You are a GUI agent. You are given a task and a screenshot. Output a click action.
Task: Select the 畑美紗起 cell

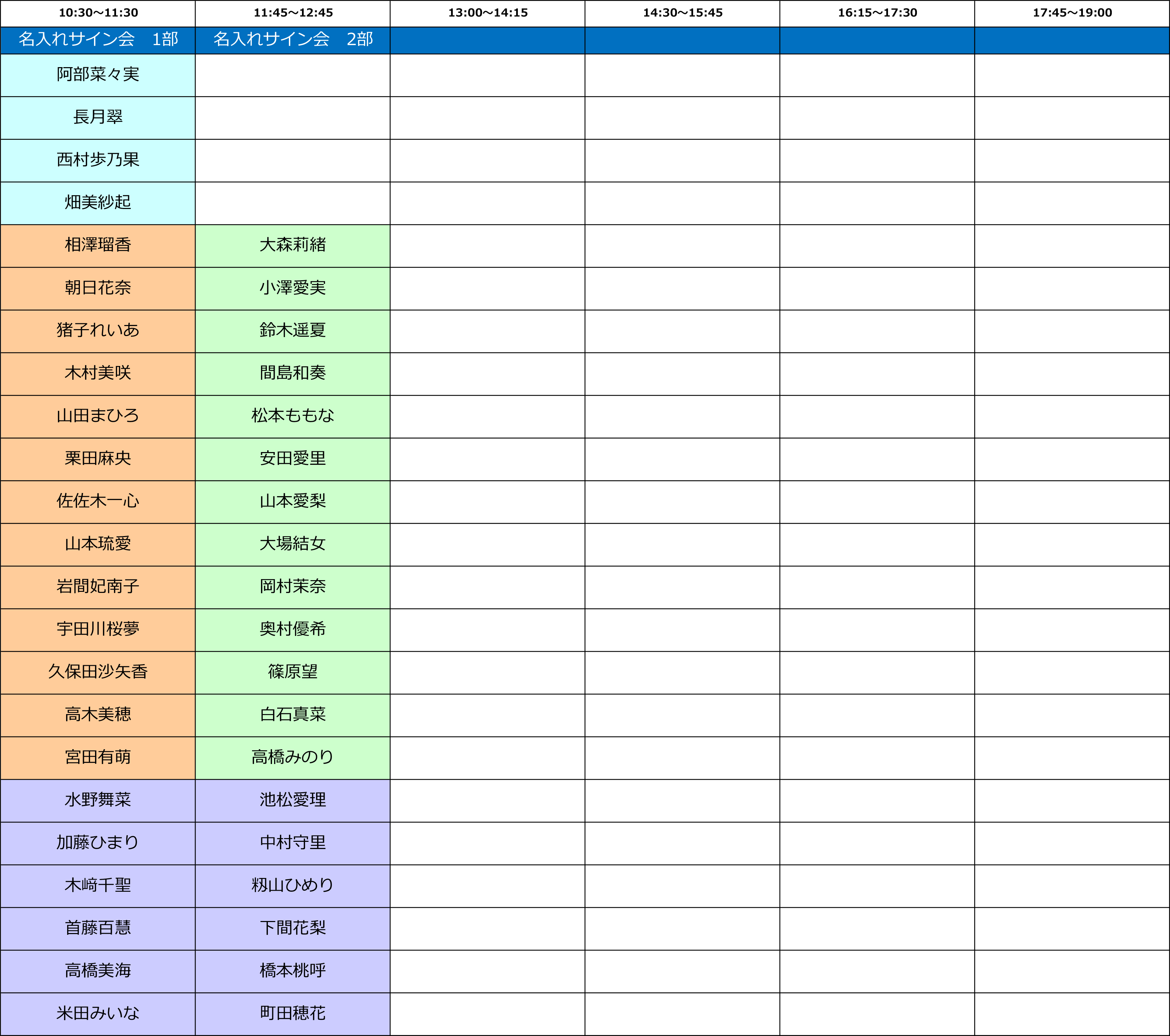[x=98, y=203]
